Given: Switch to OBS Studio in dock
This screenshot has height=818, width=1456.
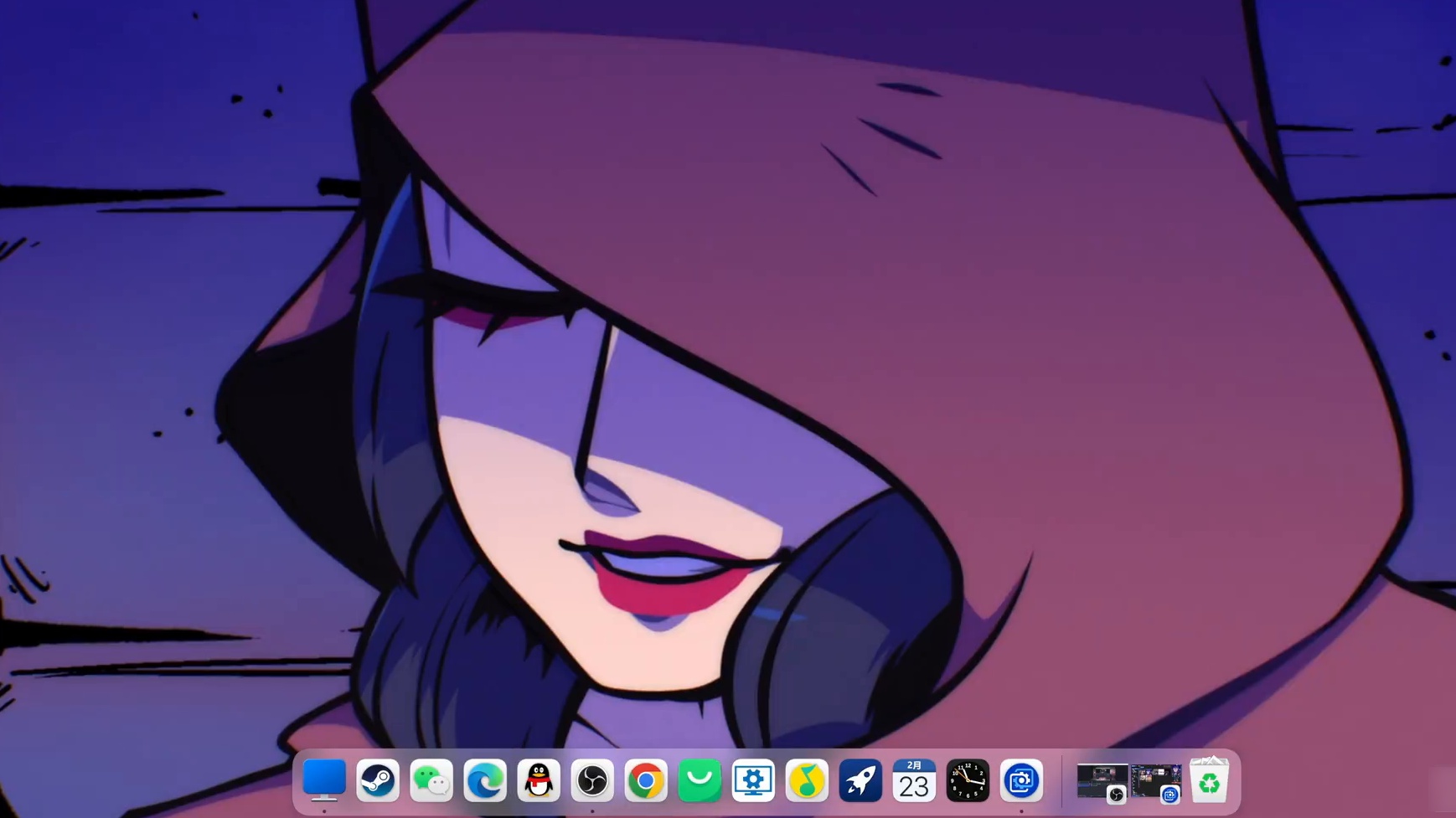Looking at the screenshot, I should point(592,781).
